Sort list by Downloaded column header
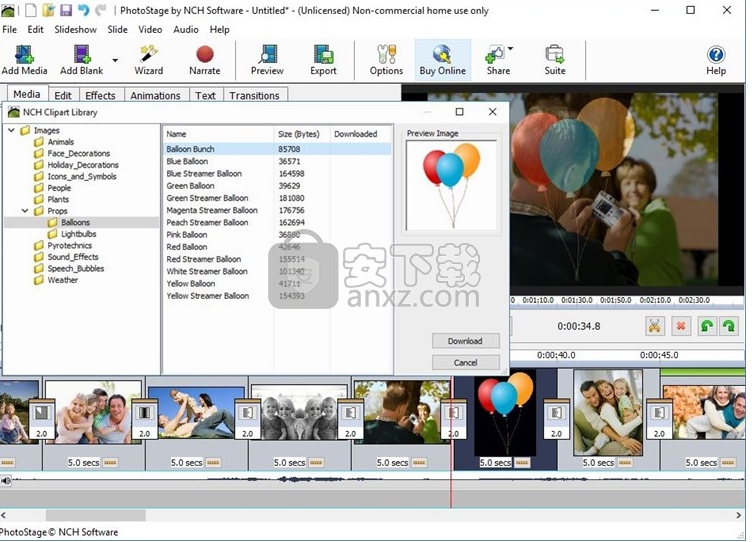 click(361, 134)
